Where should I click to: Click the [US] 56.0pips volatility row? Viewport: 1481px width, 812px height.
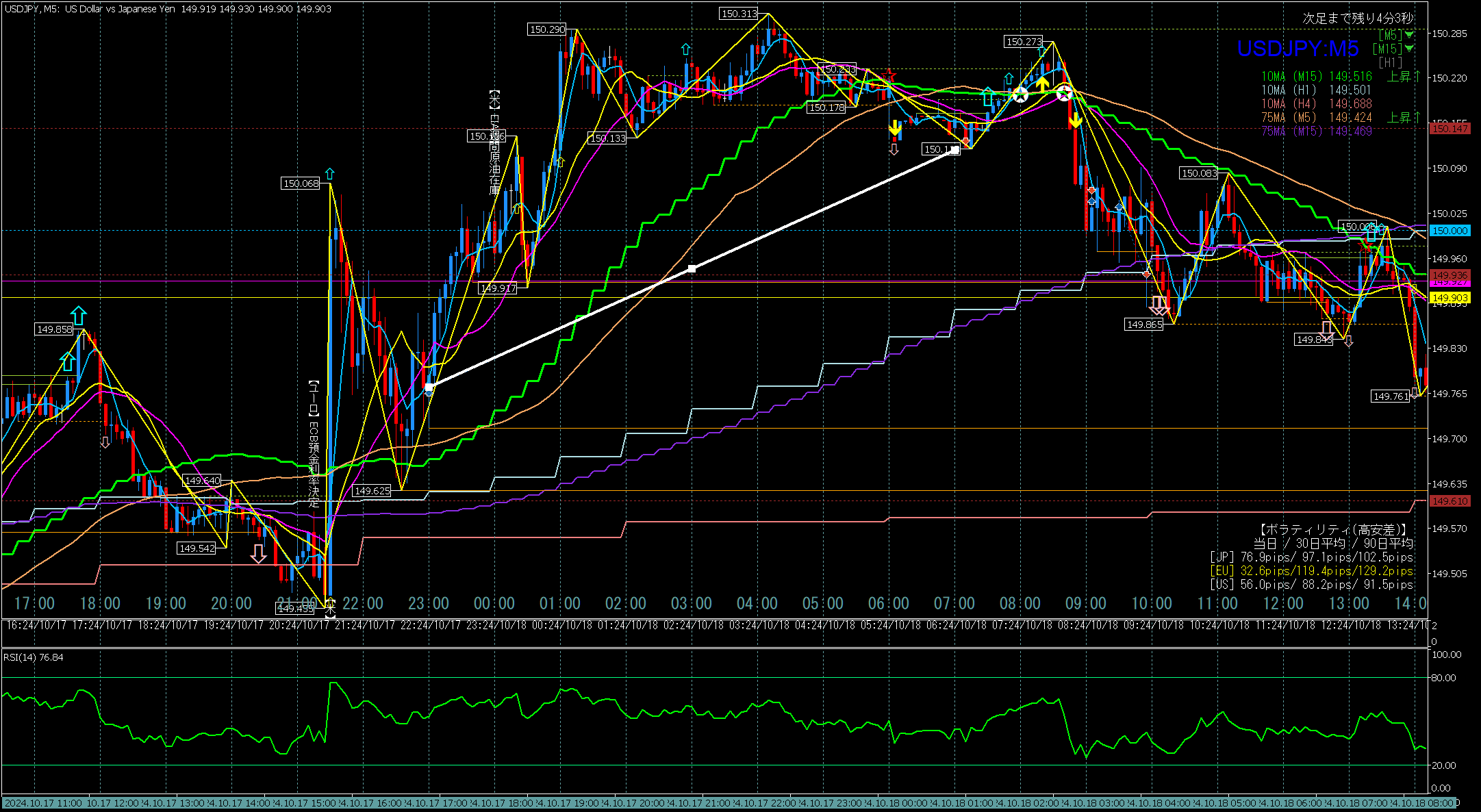pos(1311,585)
